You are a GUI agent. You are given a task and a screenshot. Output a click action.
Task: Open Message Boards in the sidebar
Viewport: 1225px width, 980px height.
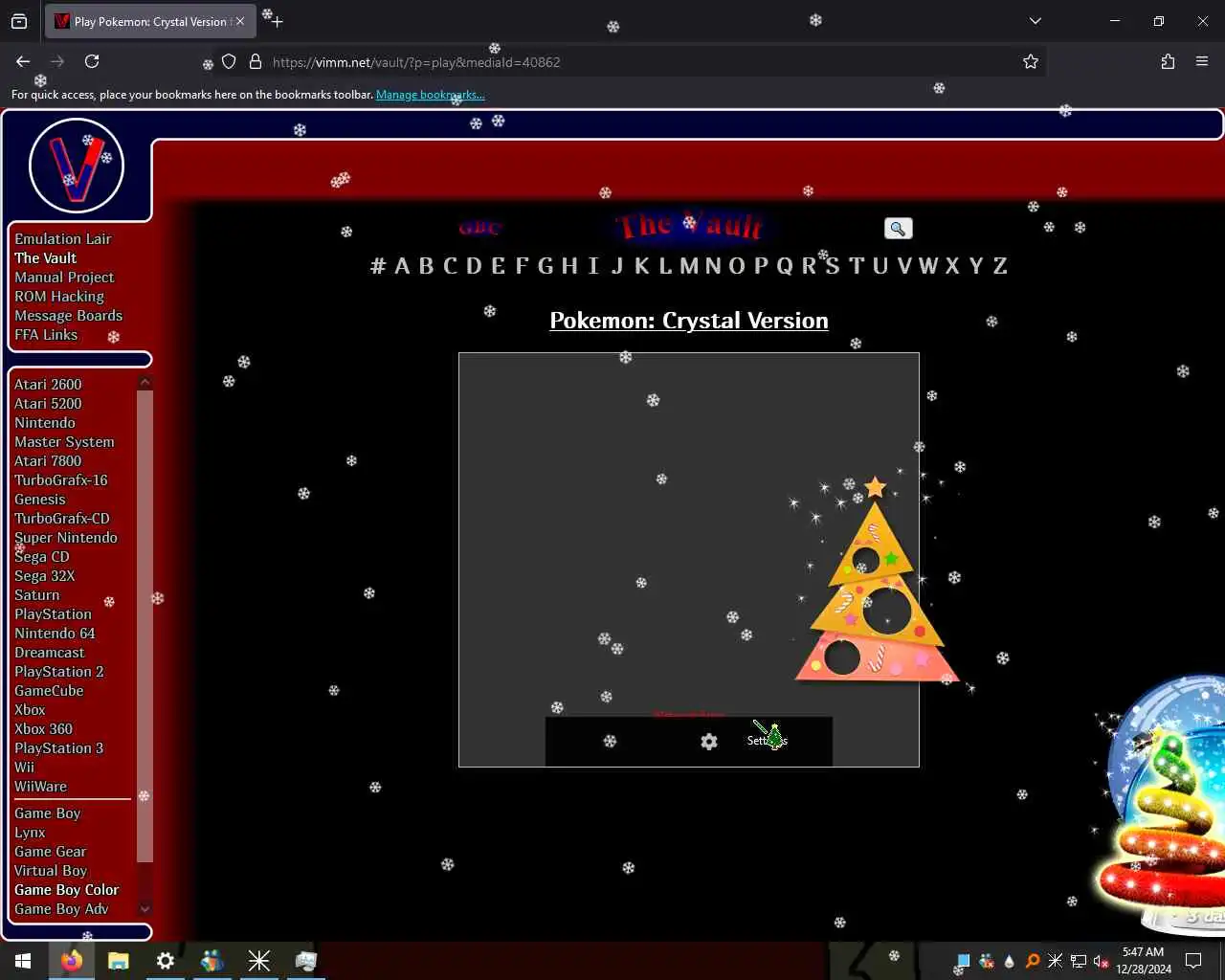69,316
